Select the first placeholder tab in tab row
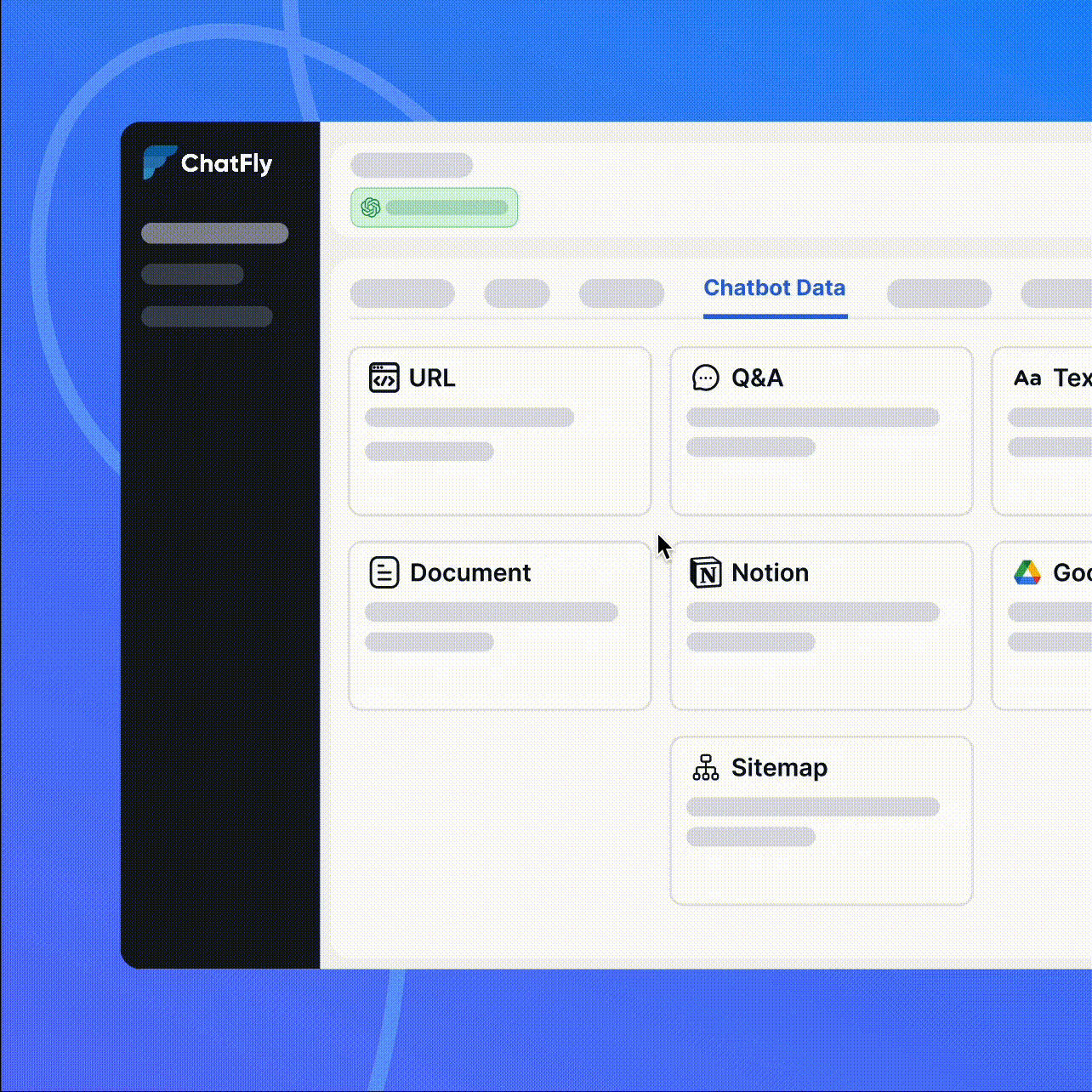Image resolution: width=1092 pixels, height=1092 pixels. [402, 293]
